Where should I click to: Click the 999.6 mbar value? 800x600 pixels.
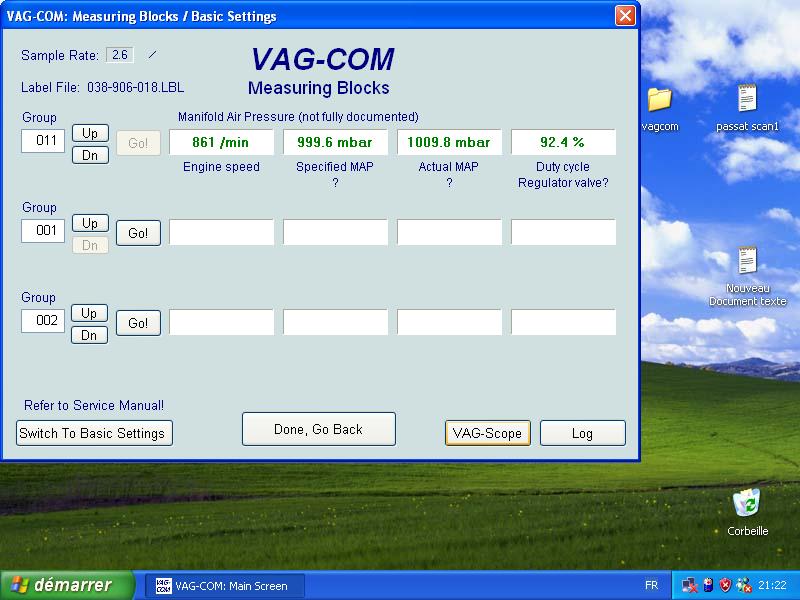pyautogui.click(x=335, y=142)
